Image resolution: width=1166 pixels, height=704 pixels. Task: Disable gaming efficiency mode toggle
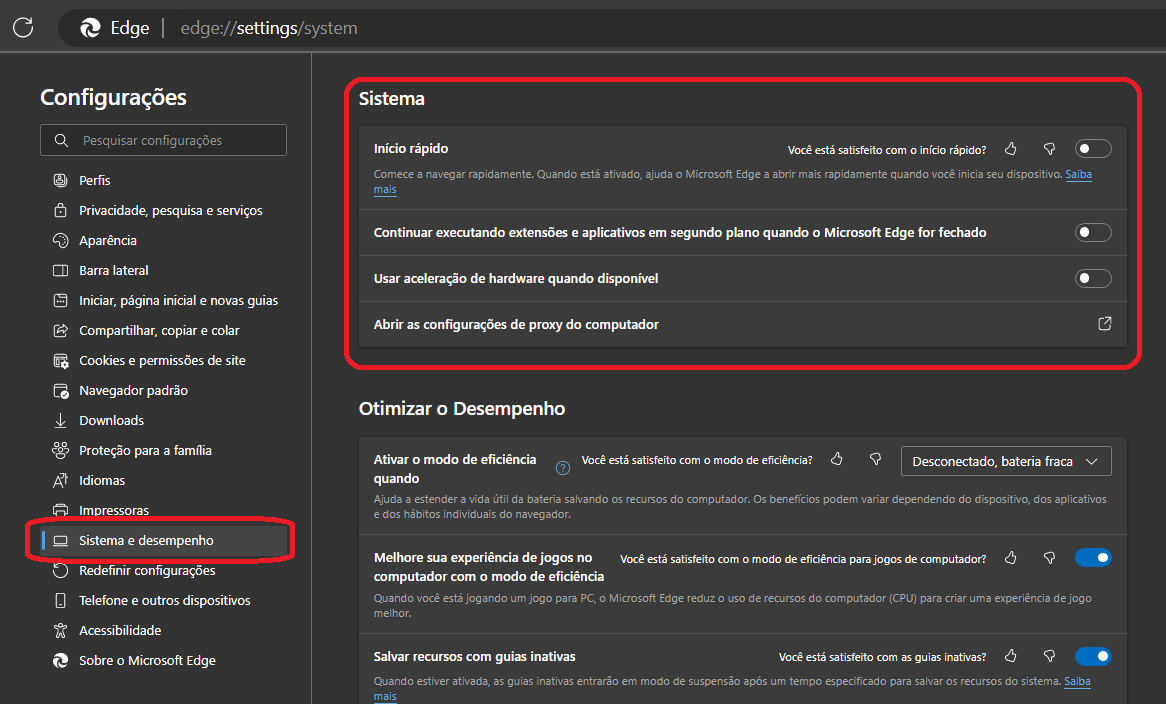click(x=1093, y=558)
